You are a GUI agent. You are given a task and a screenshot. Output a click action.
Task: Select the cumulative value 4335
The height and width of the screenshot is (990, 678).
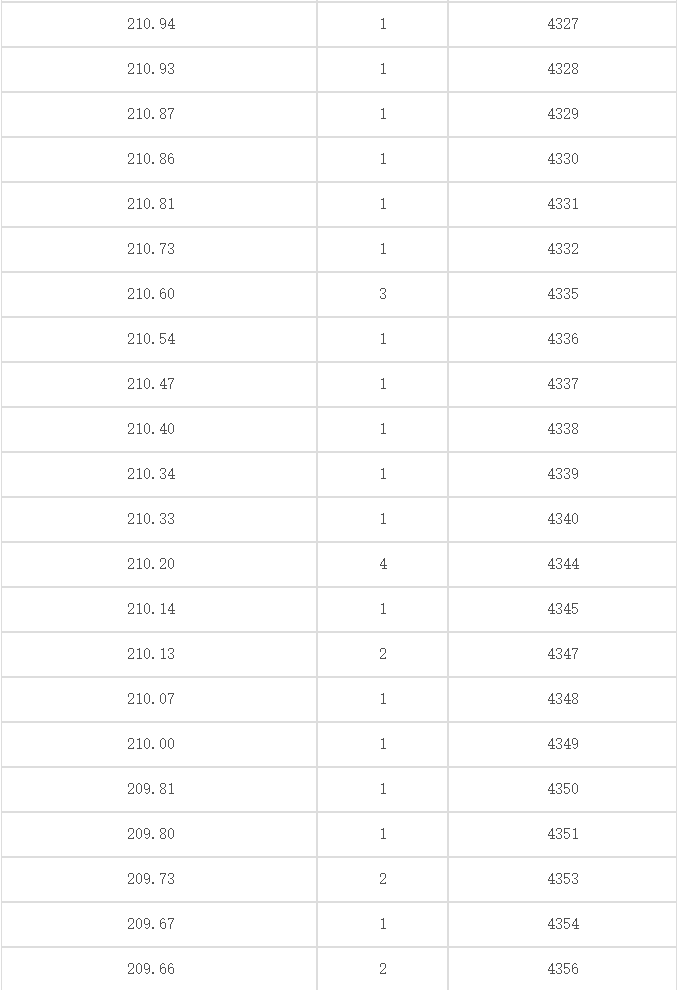coord(562,294)
